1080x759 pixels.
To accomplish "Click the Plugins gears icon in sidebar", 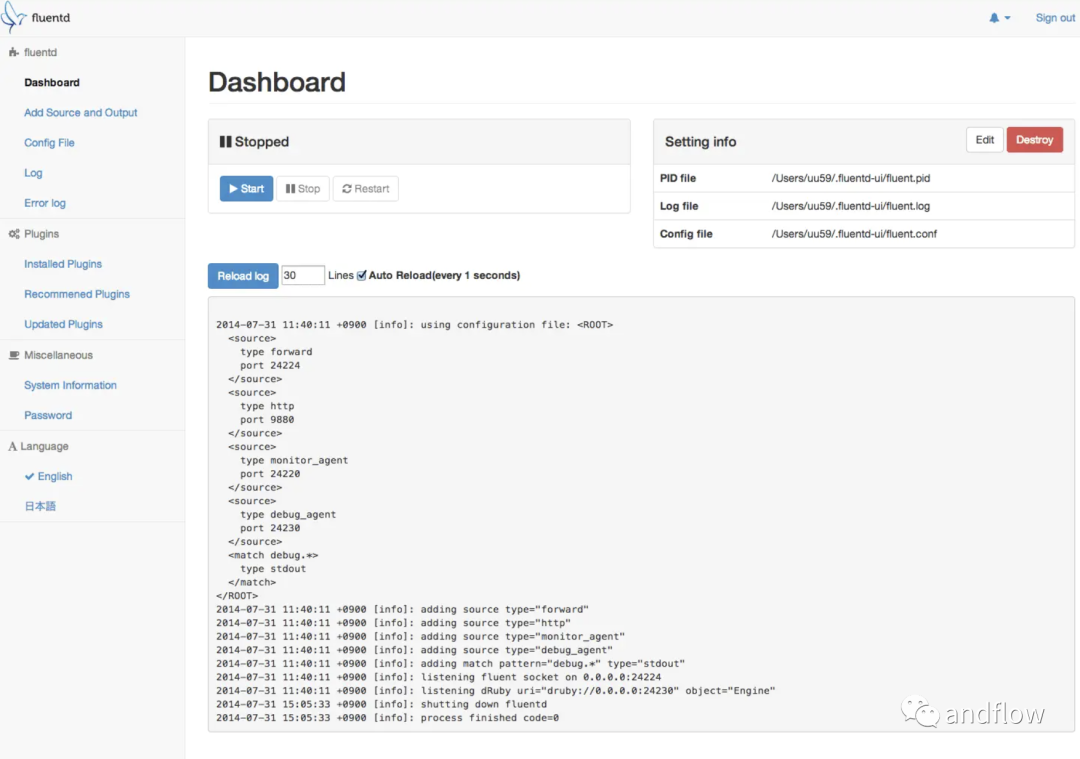I will pos(14,234).
